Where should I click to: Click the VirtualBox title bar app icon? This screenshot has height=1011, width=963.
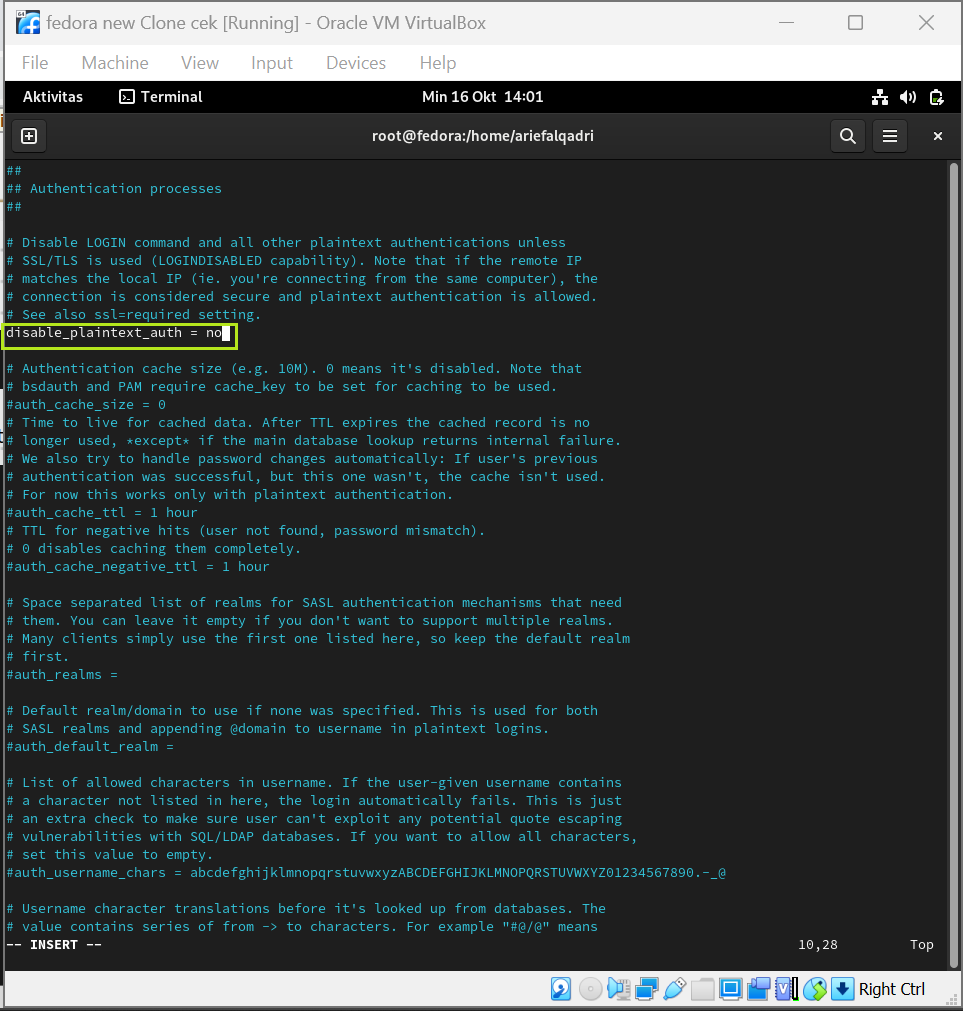coord(28,23)
